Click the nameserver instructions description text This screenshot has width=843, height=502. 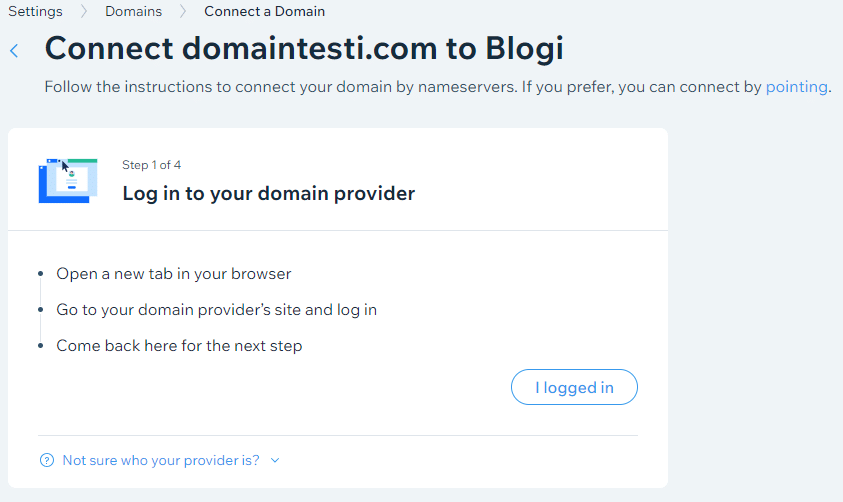400,87
